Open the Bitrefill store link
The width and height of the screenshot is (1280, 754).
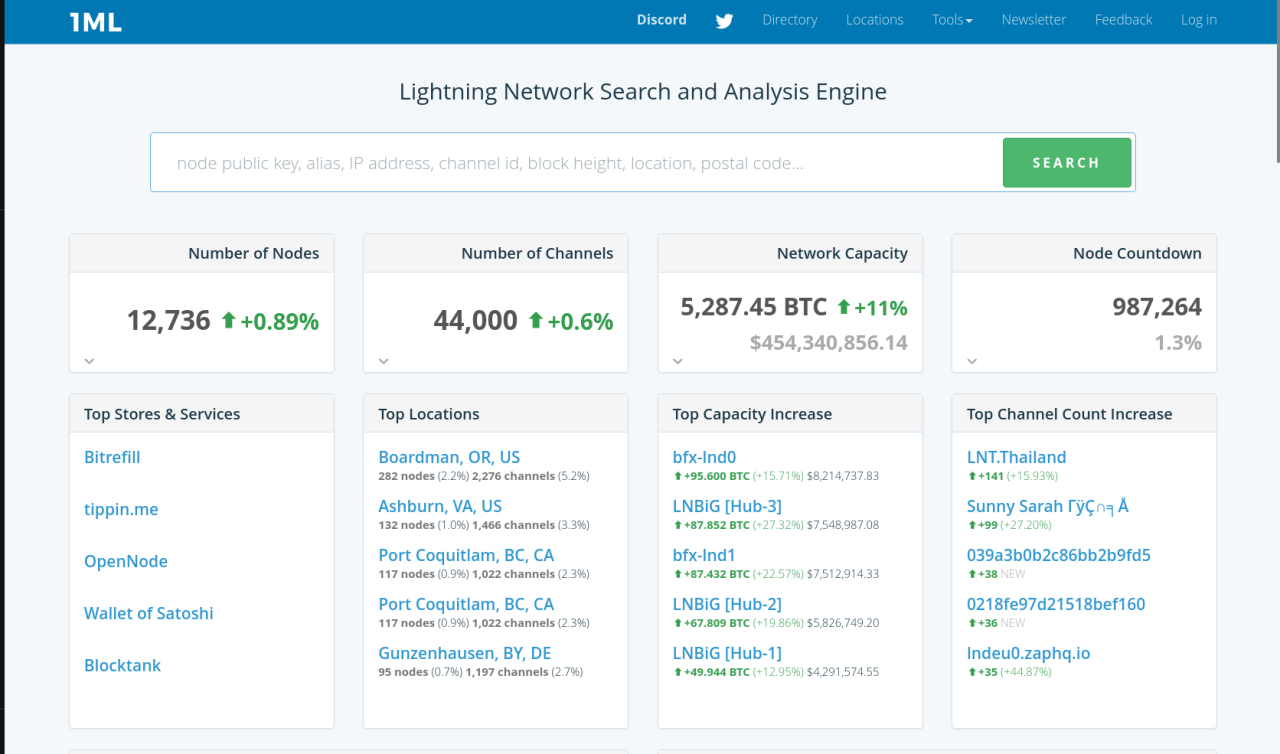[x=112, y=457]
